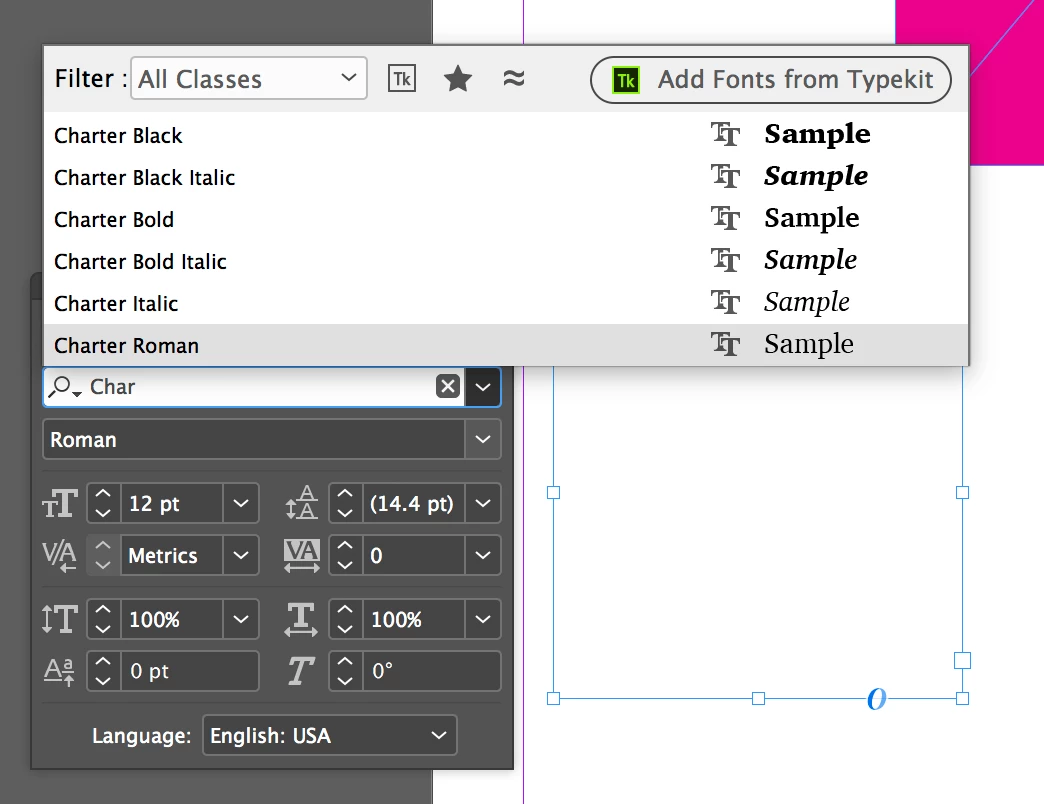Click the kerning icon
1044x804 pixels.
(x=60, y=555)
